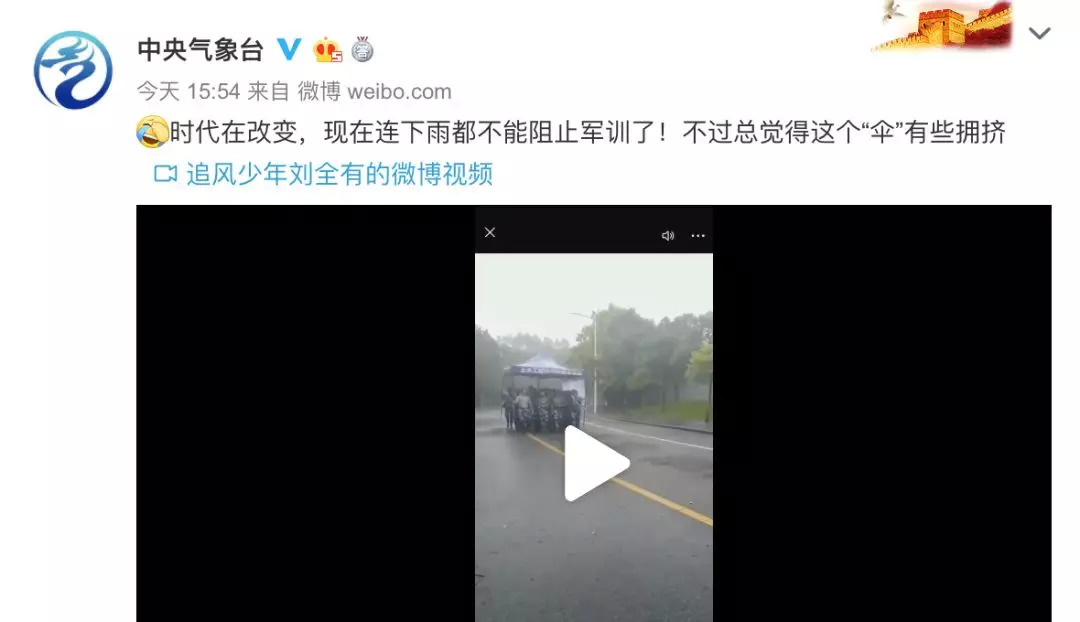This screenshot has width=1080, height=622.
Task: Open the 中央气象台 profile avatar
Action: [73, 70]
